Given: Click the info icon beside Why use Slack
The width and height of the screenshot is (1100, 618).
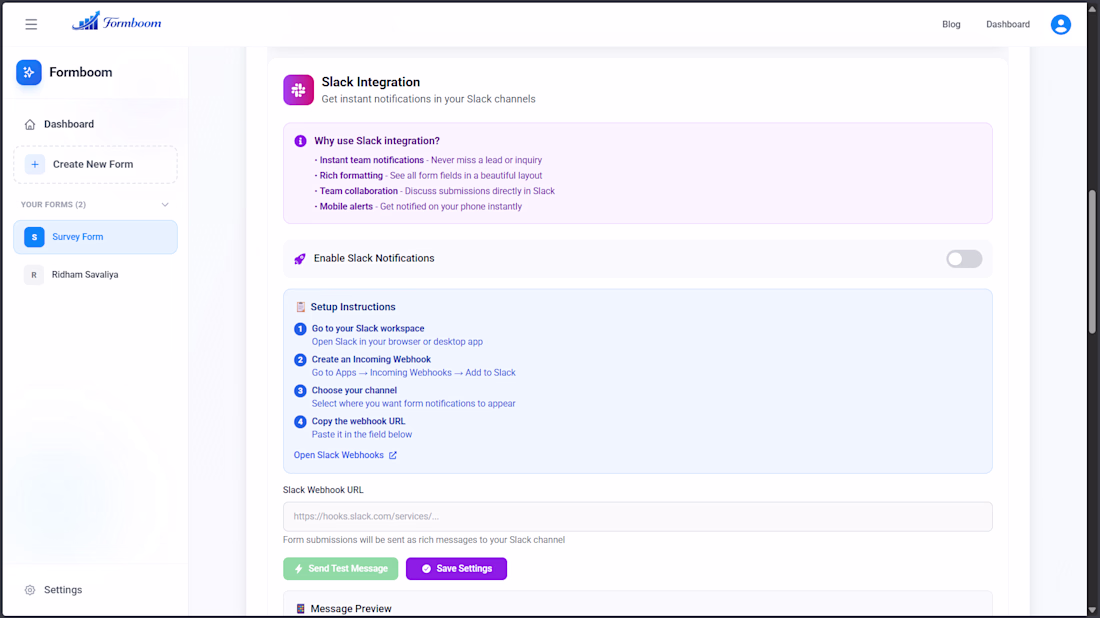Looking at the screenshot, I should 300,141.
